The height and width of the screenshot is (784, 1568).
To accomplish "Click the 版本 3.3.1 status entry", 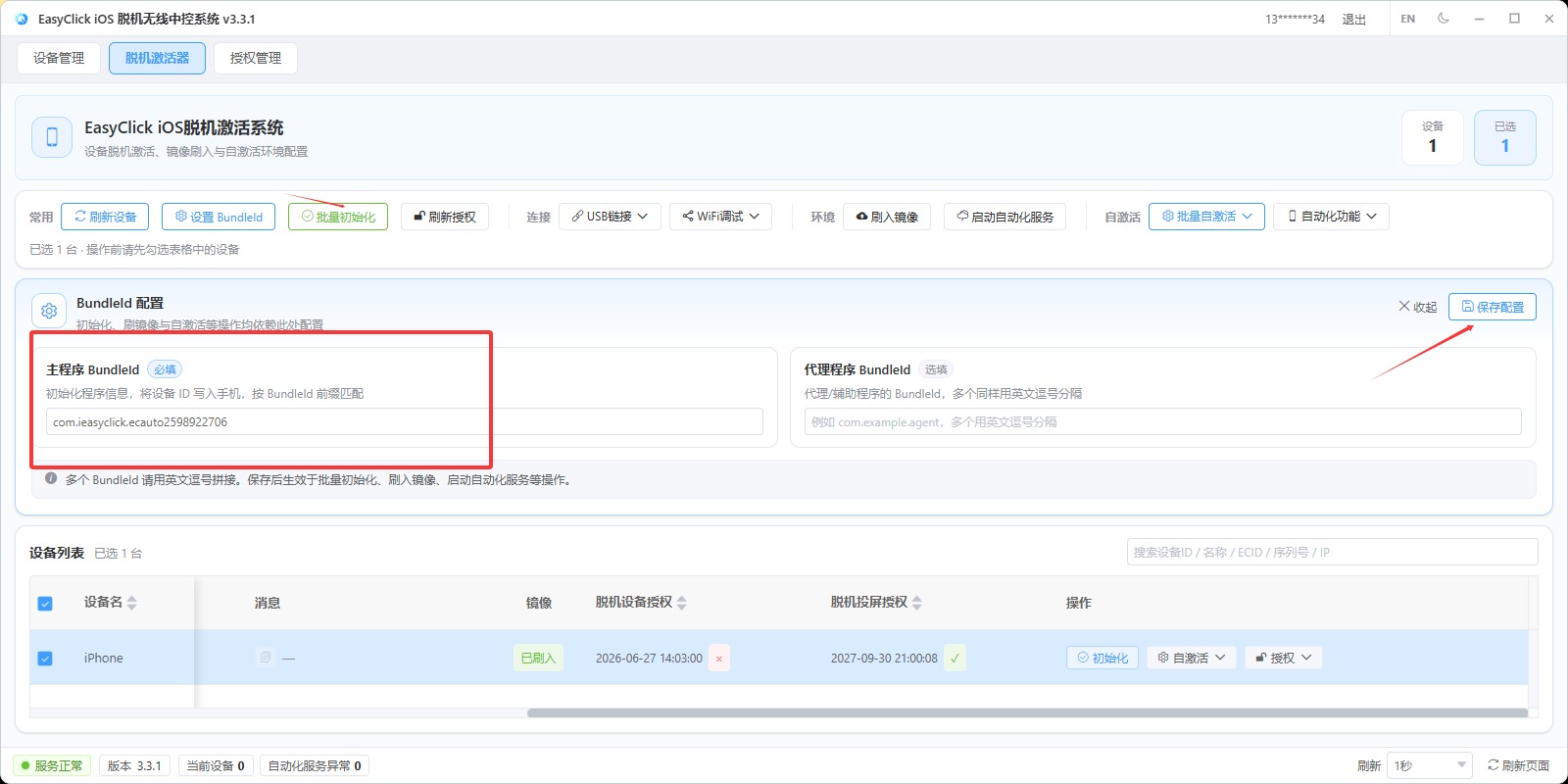I will point(134,765).
